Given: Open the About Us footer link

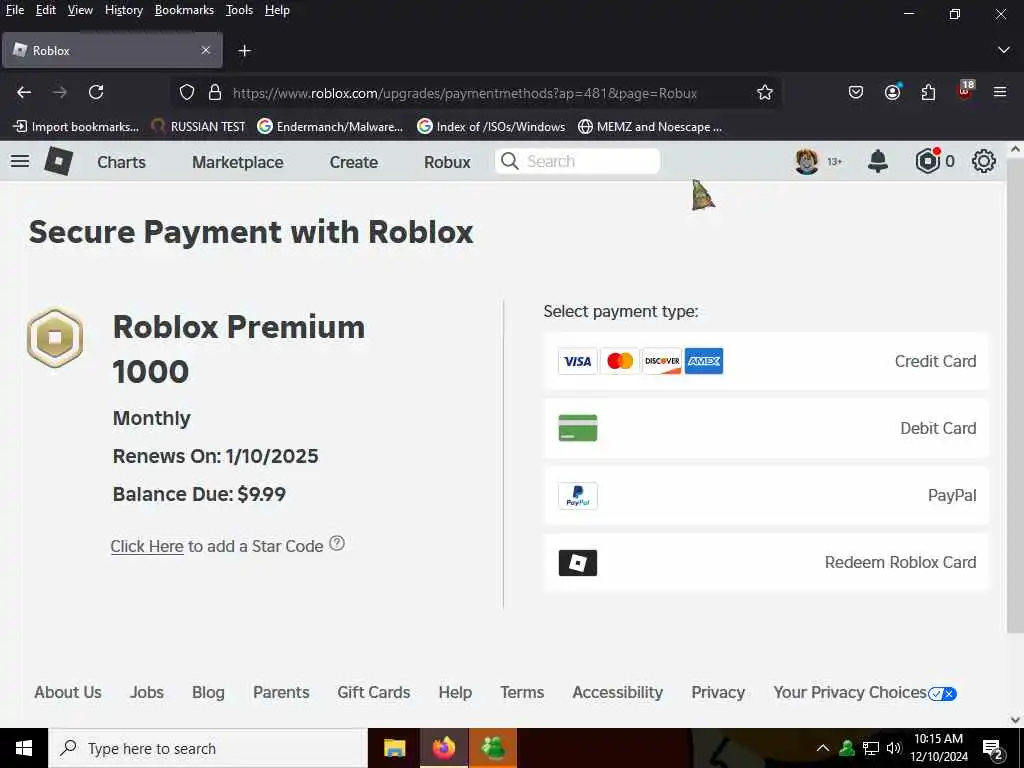Looking at the screenshot, I should tap(68, 692).
